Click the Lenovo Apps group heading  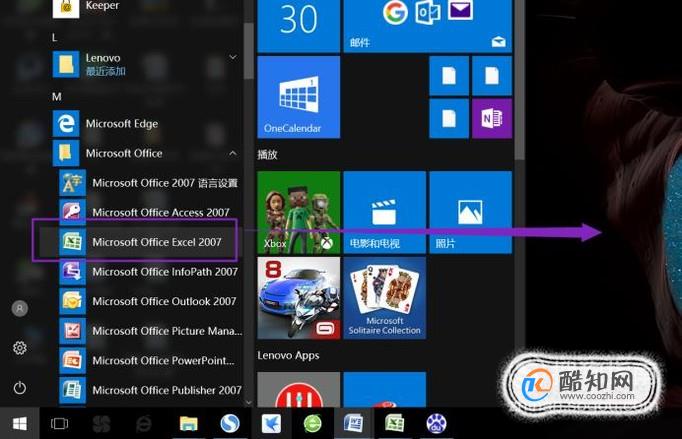click(x=288, y=355)
